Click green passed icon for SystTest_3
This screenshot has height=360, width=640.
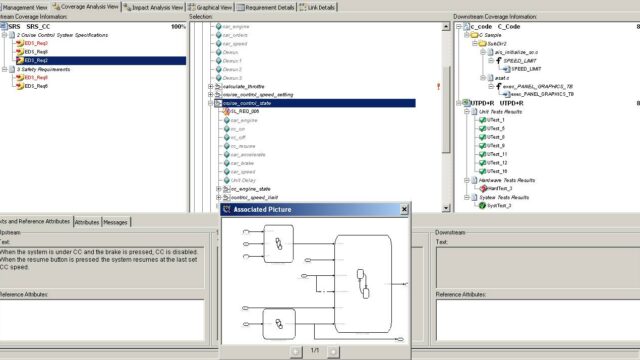click(x=482, y=206)
